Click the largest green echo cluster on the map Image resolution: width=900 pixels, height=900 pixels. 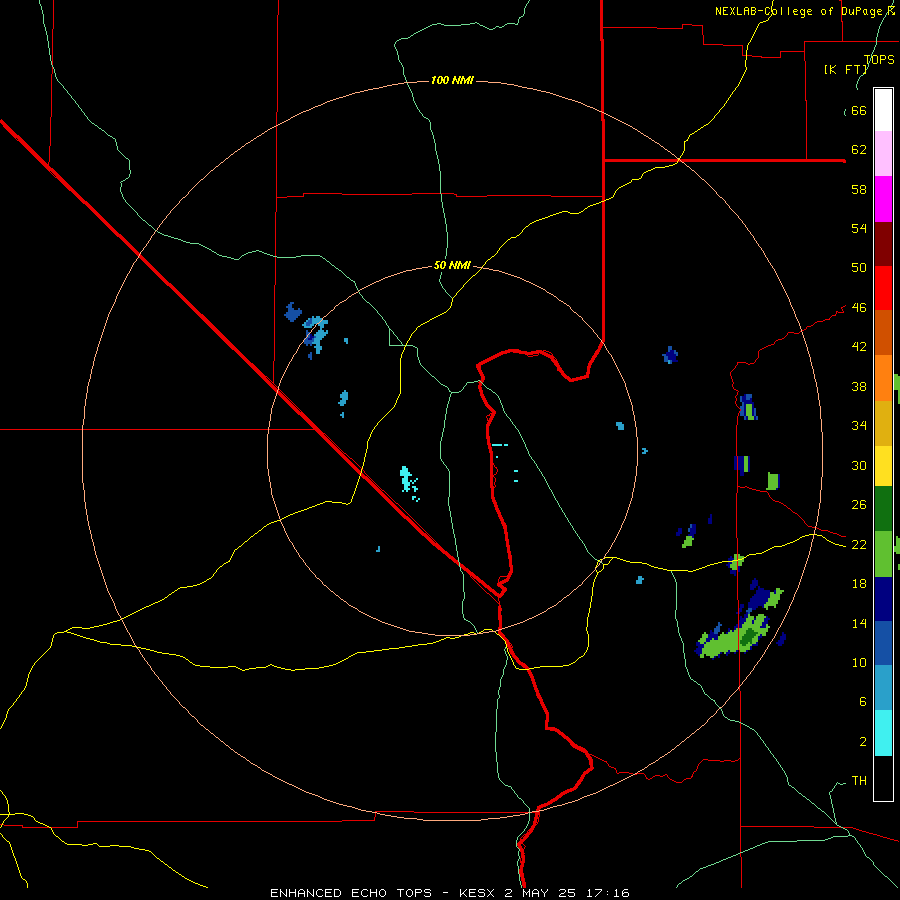(735, 637)
